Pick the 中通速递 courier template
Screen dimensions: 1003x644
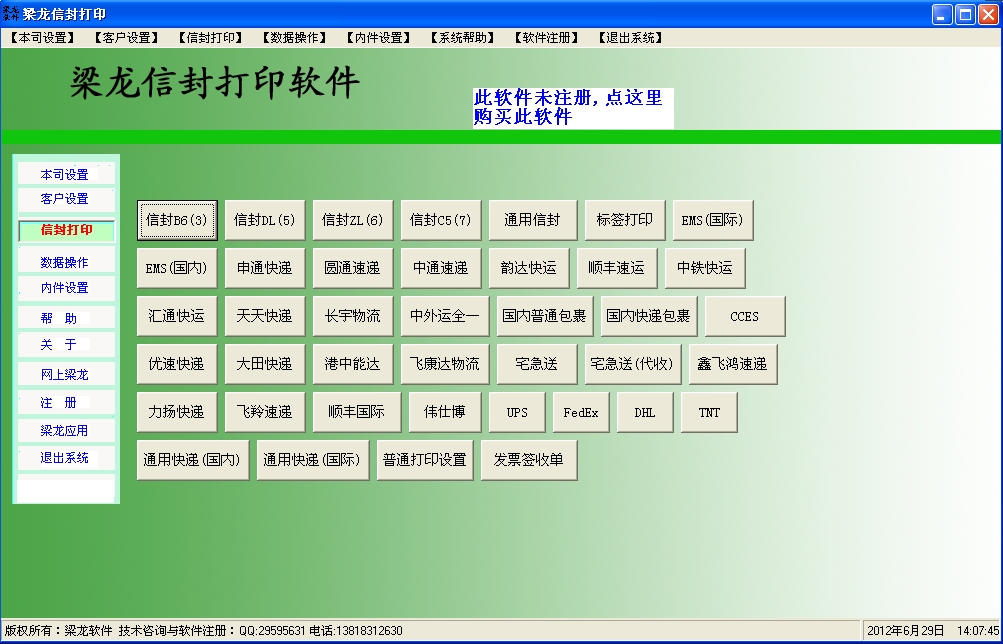coord(441,268)
